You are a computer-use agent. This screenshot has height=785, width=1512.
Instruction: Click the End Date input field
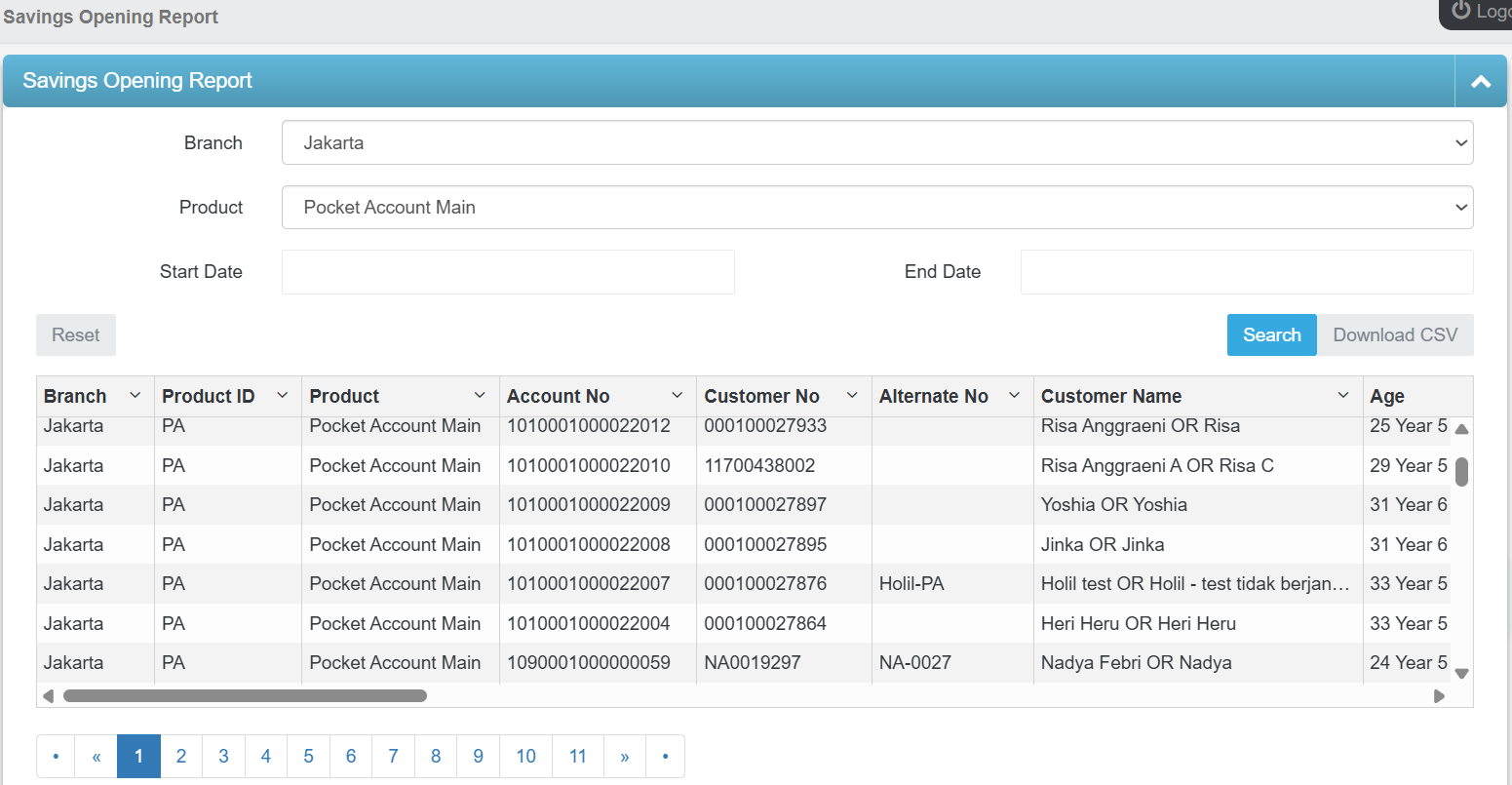click(x=1246, y=272)
